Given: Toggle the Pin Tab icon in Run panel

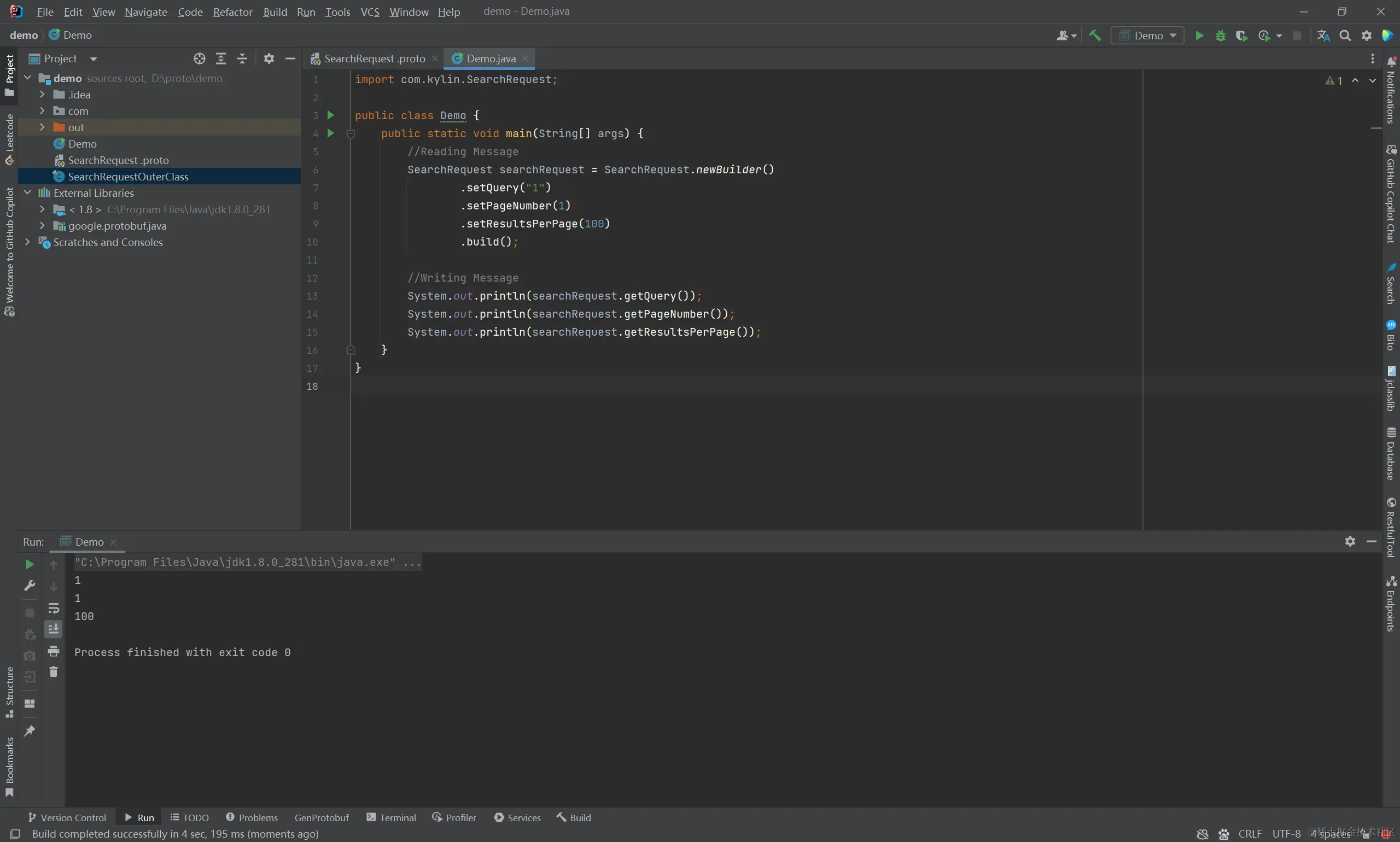Looking at the screenshot, I should [x=30, y=731].
